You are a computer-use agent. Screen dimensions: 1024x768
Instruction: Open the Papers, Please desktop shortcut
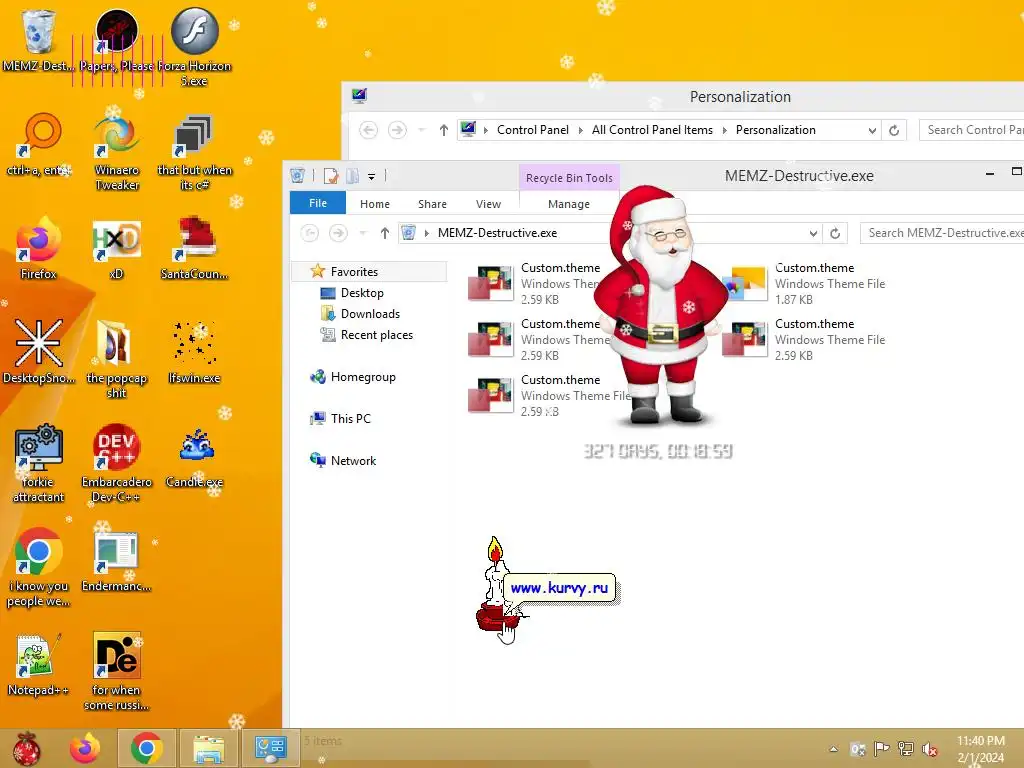pos(117,40)
